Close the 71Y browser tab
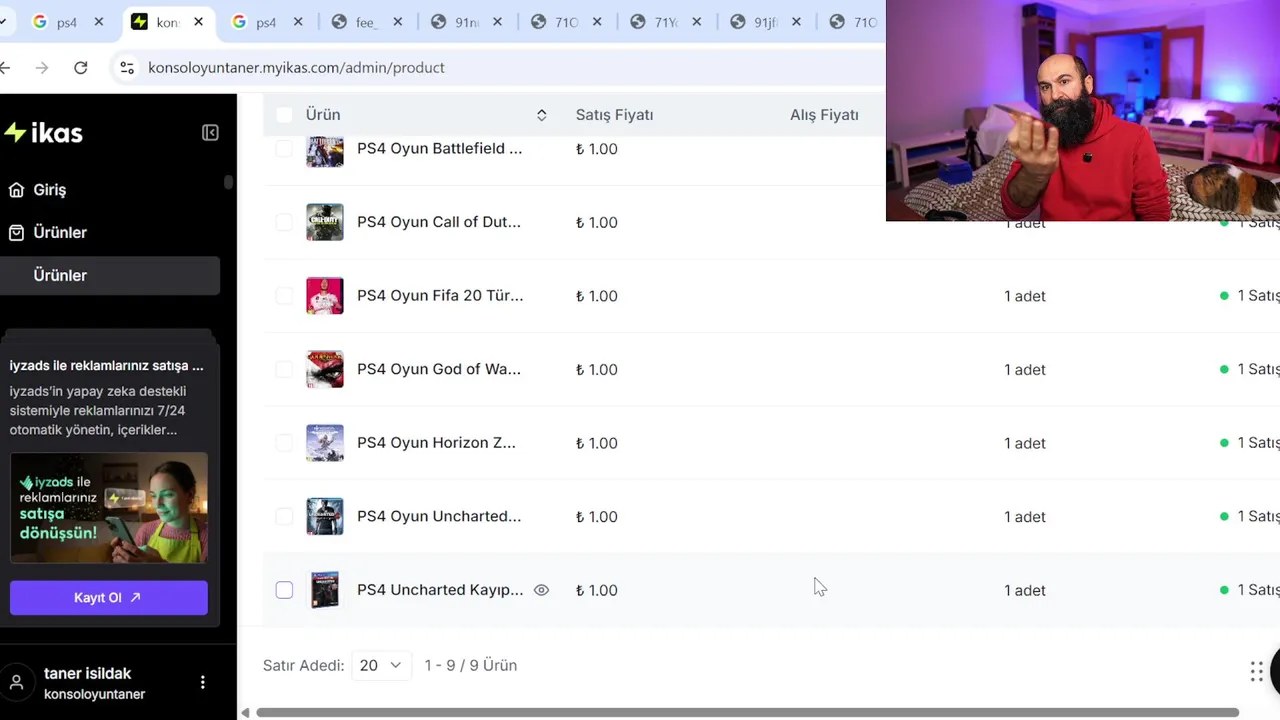 pos(697,22)
